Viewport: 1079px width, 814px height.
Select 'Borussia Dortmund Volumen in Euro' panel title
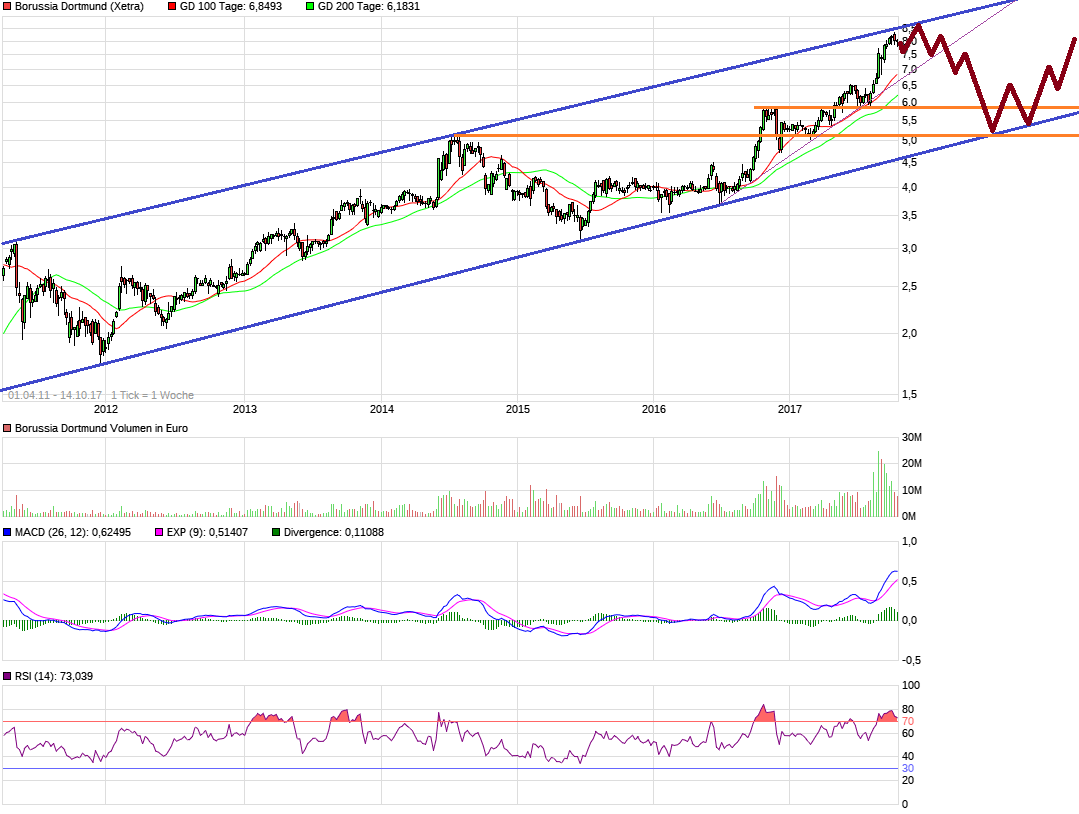point(101,428)
